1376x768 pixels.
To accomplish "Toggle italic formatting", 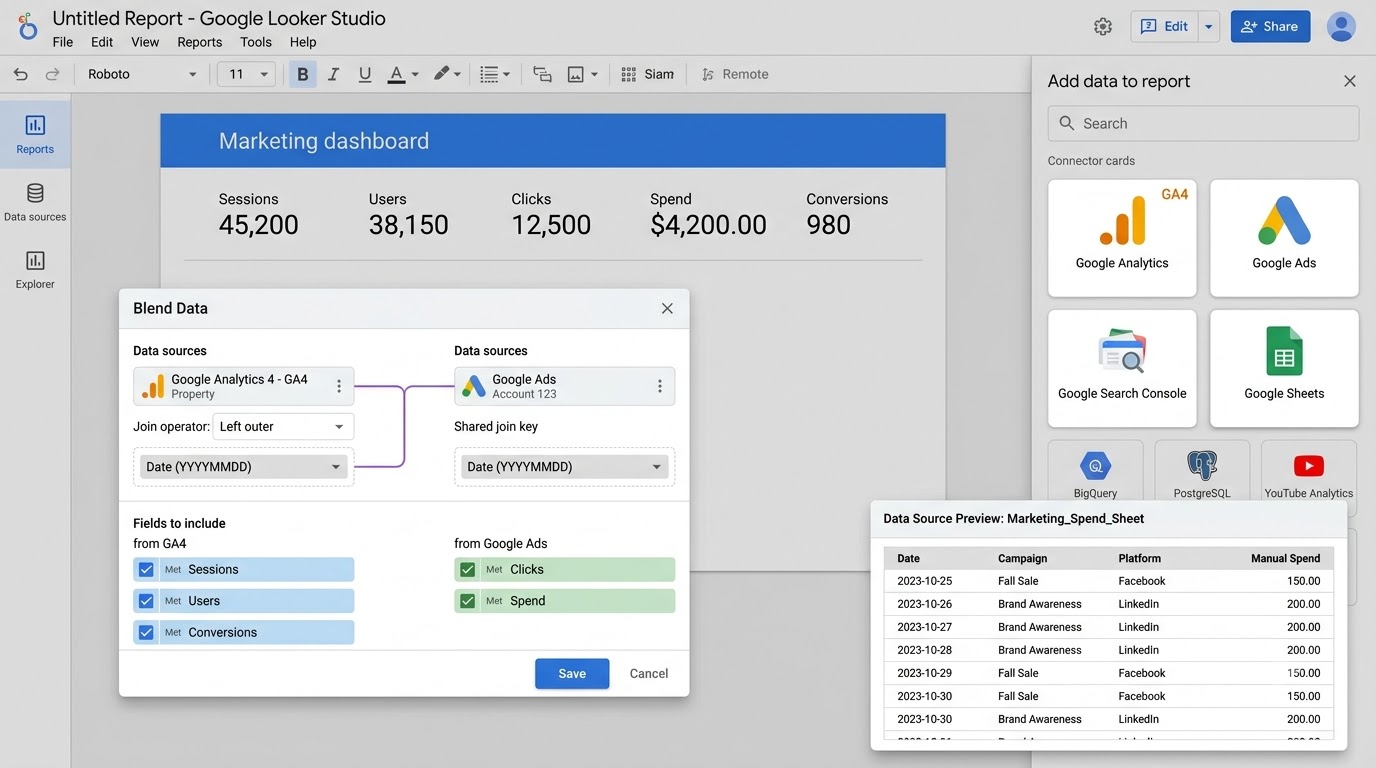I will coord(334,74).
